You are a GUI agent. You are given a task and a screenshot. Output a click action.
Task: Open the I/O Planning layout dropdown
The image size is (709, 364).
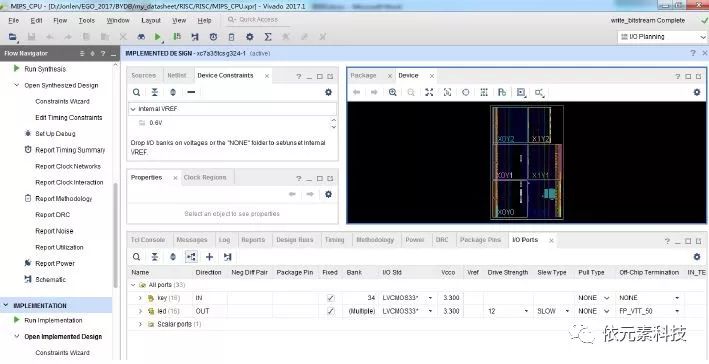click(x=662, y=37)
